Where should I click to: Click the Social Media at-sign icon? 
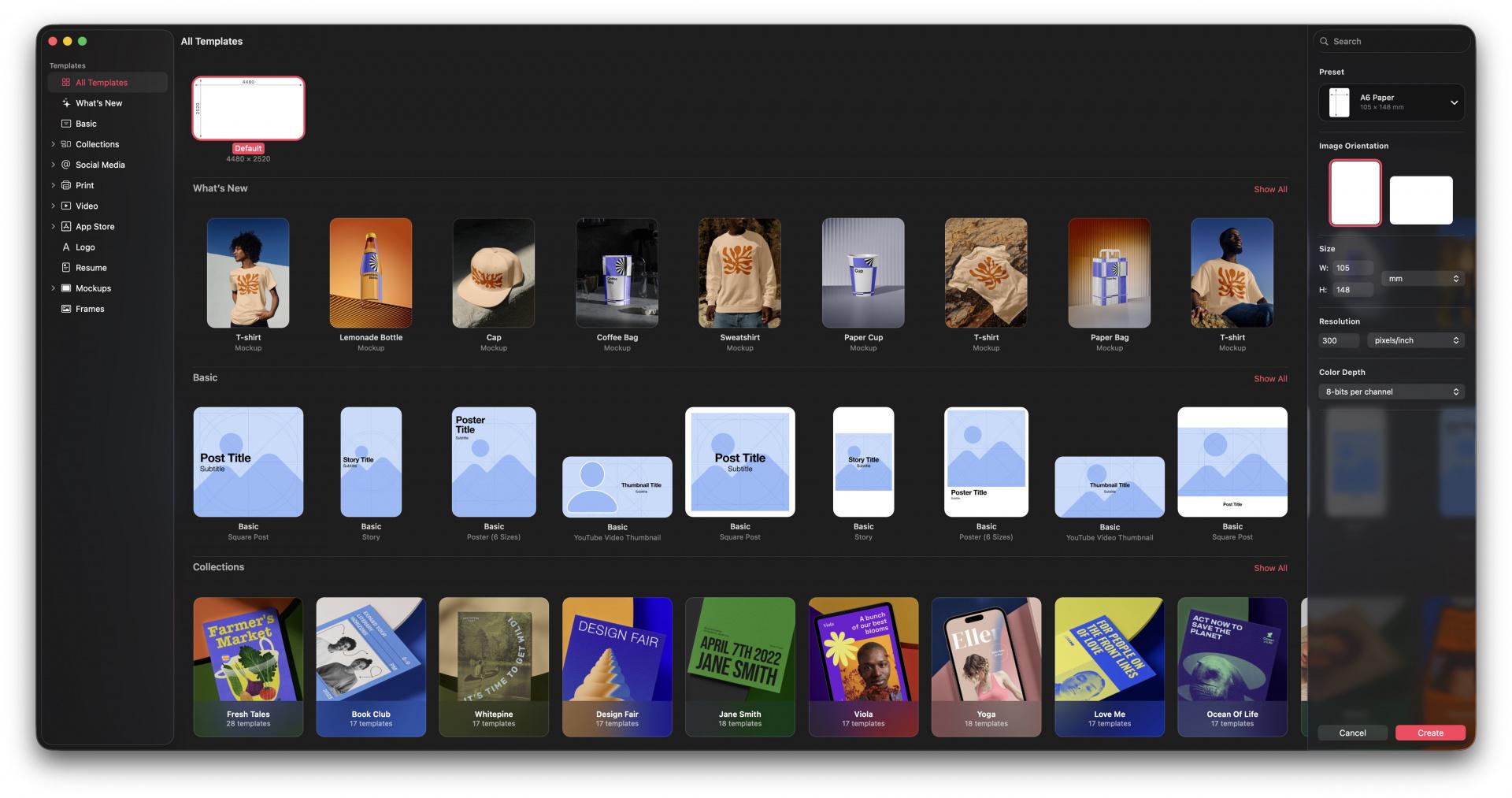pyautogui.click(x=66, y=165)
